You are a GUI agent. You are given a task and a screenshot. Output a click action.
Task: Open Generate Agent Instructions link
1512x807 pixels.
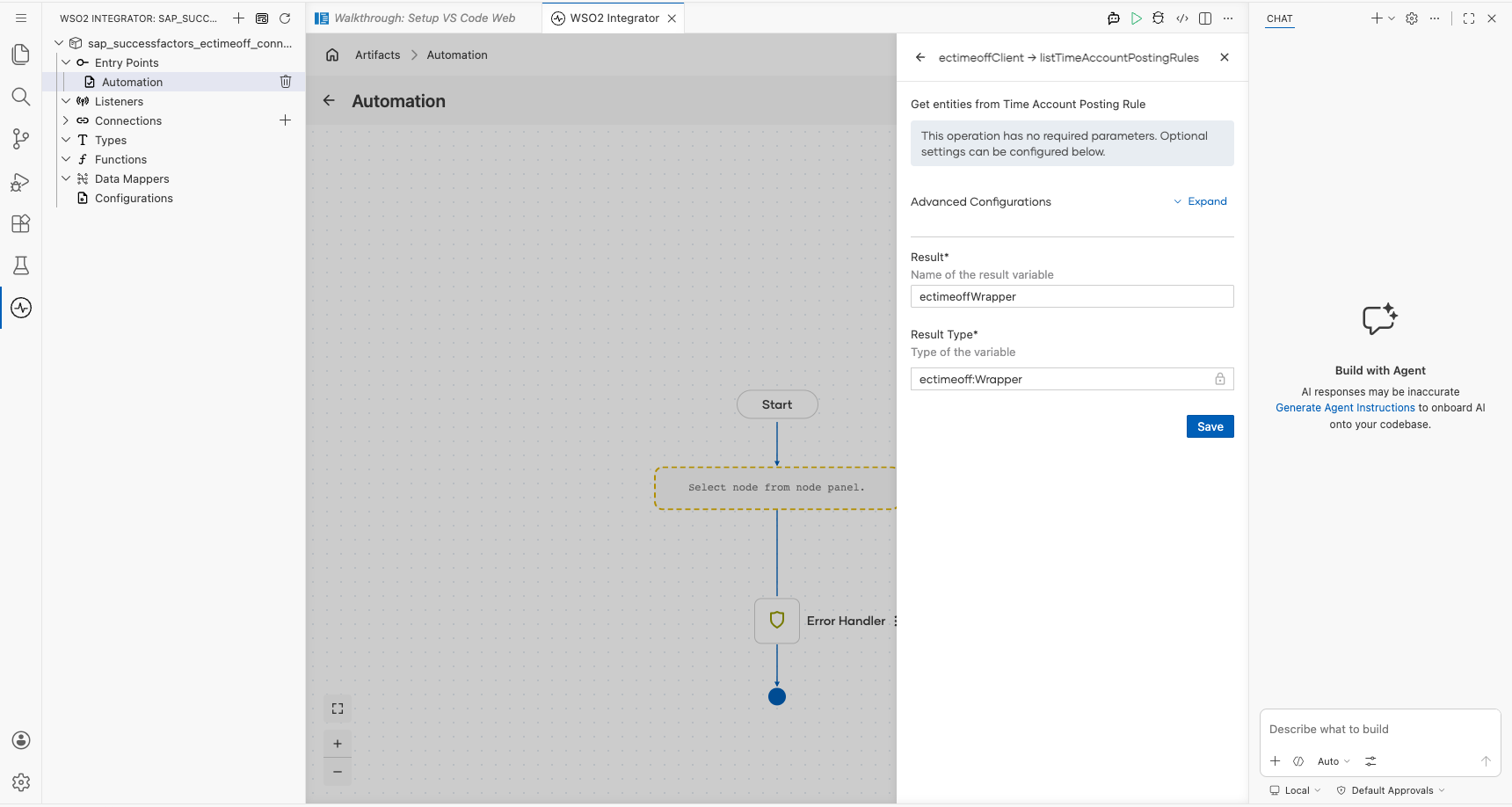1345,408
